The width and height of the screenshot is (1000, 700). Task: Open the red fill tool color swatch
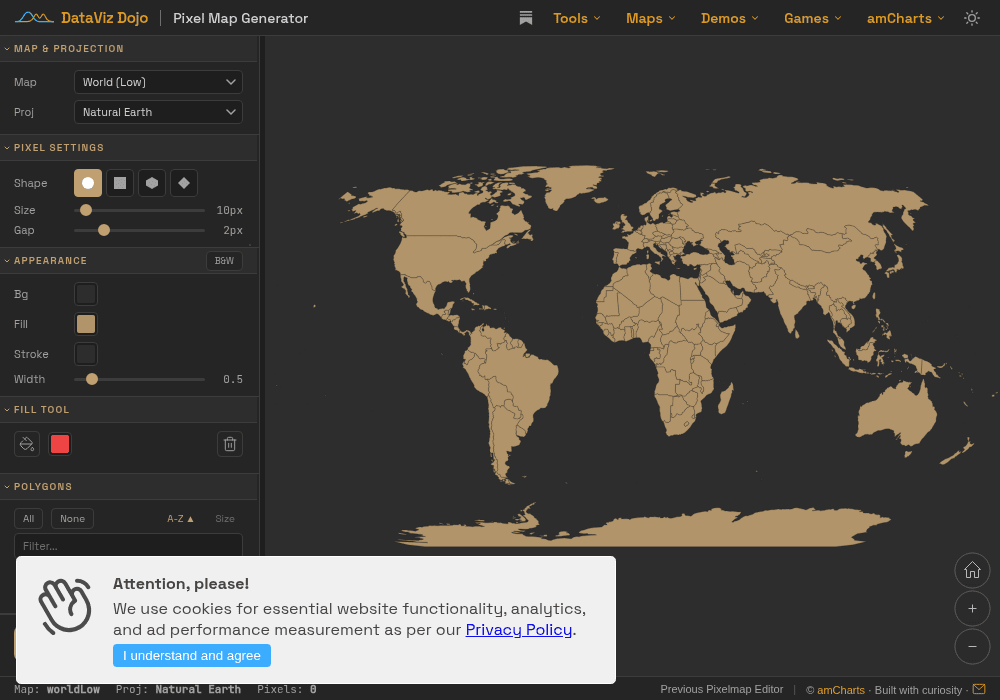point(60,444)
